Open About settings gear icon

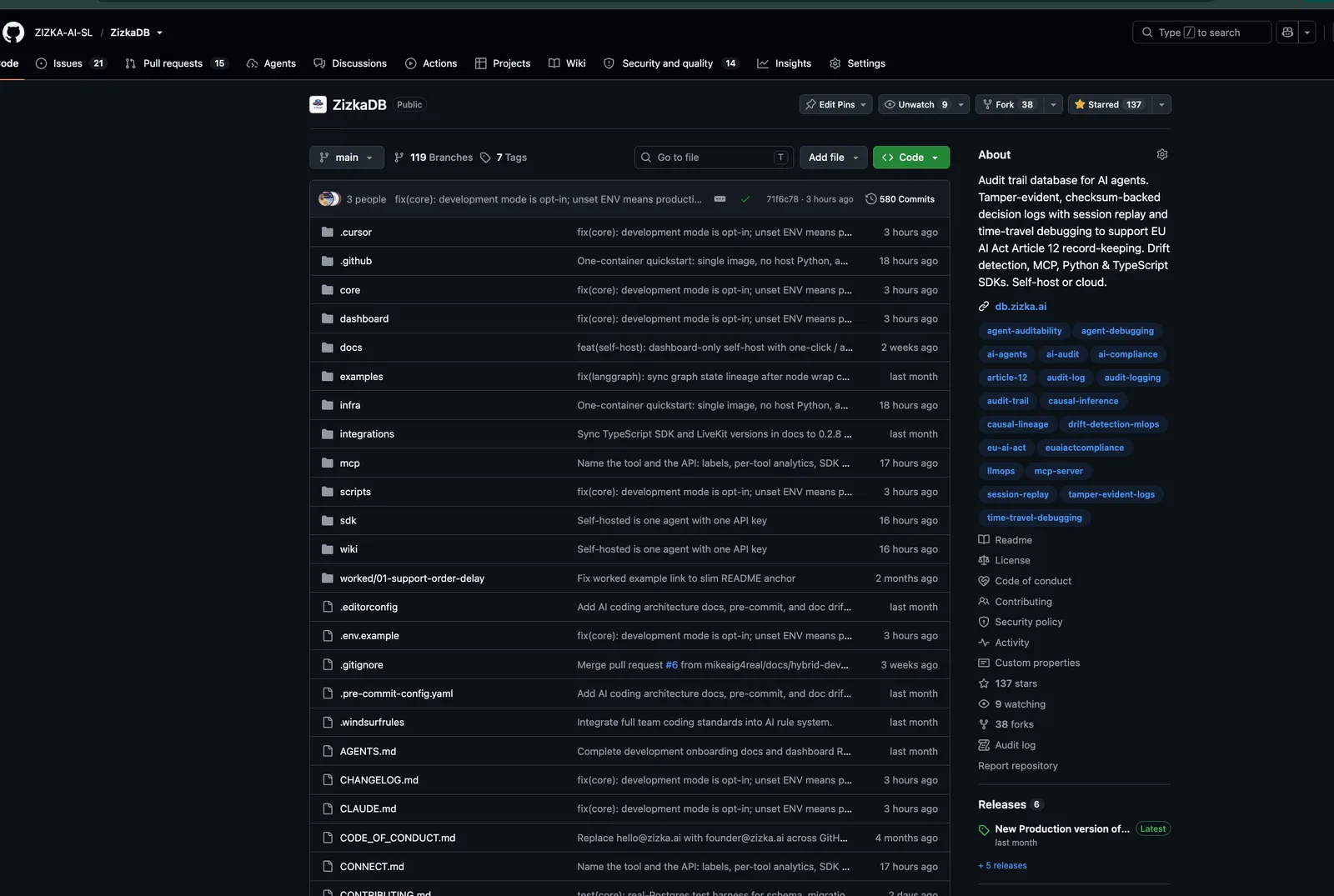(1162, 155)
